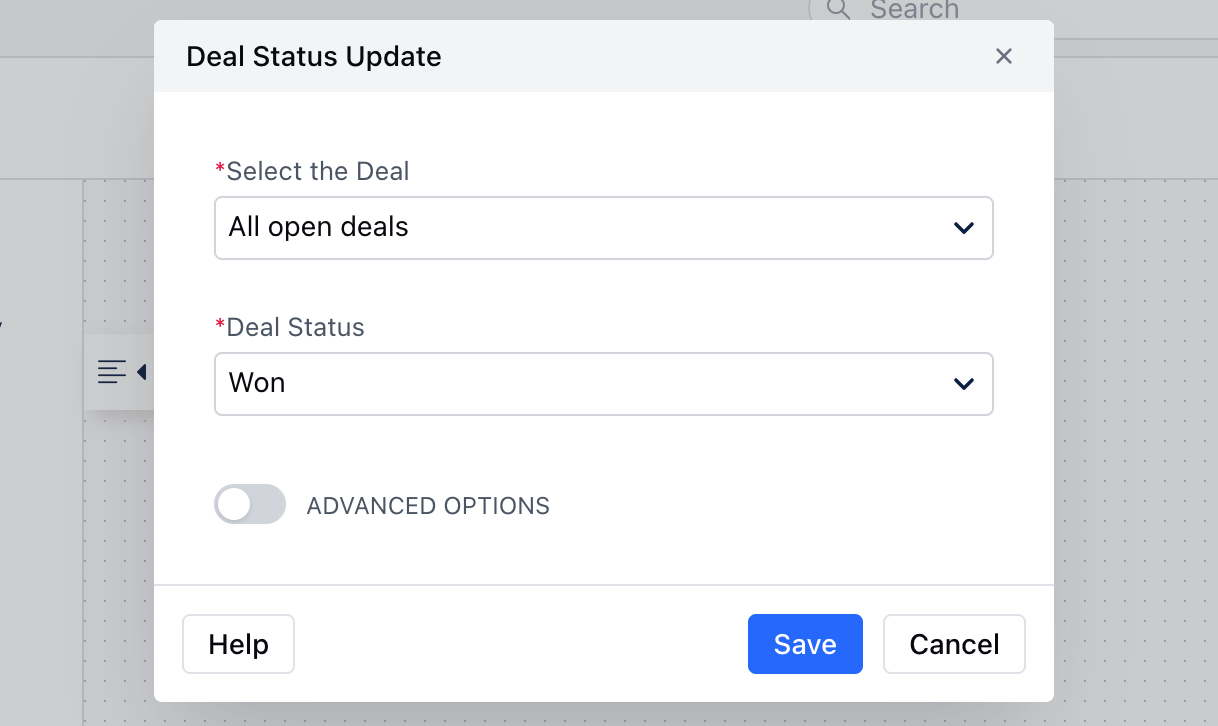This screenshot has width=1218, height=726.
Task: Click chevron beside Won value
Action: coord(964,383)
